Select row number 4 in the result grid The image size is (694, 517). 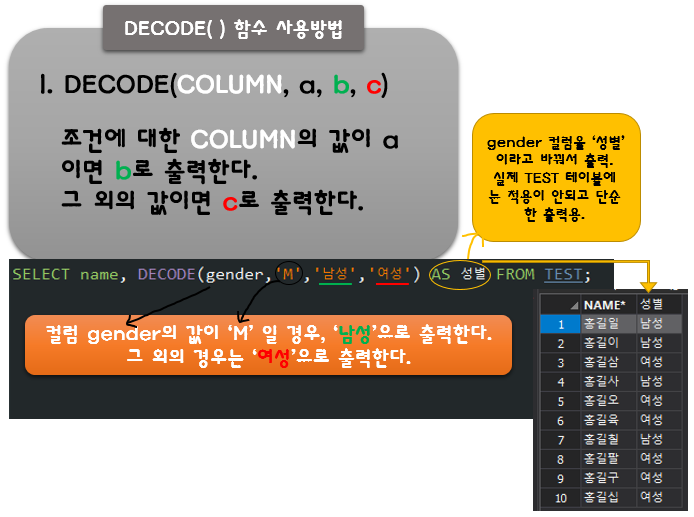tap(560, 382)
